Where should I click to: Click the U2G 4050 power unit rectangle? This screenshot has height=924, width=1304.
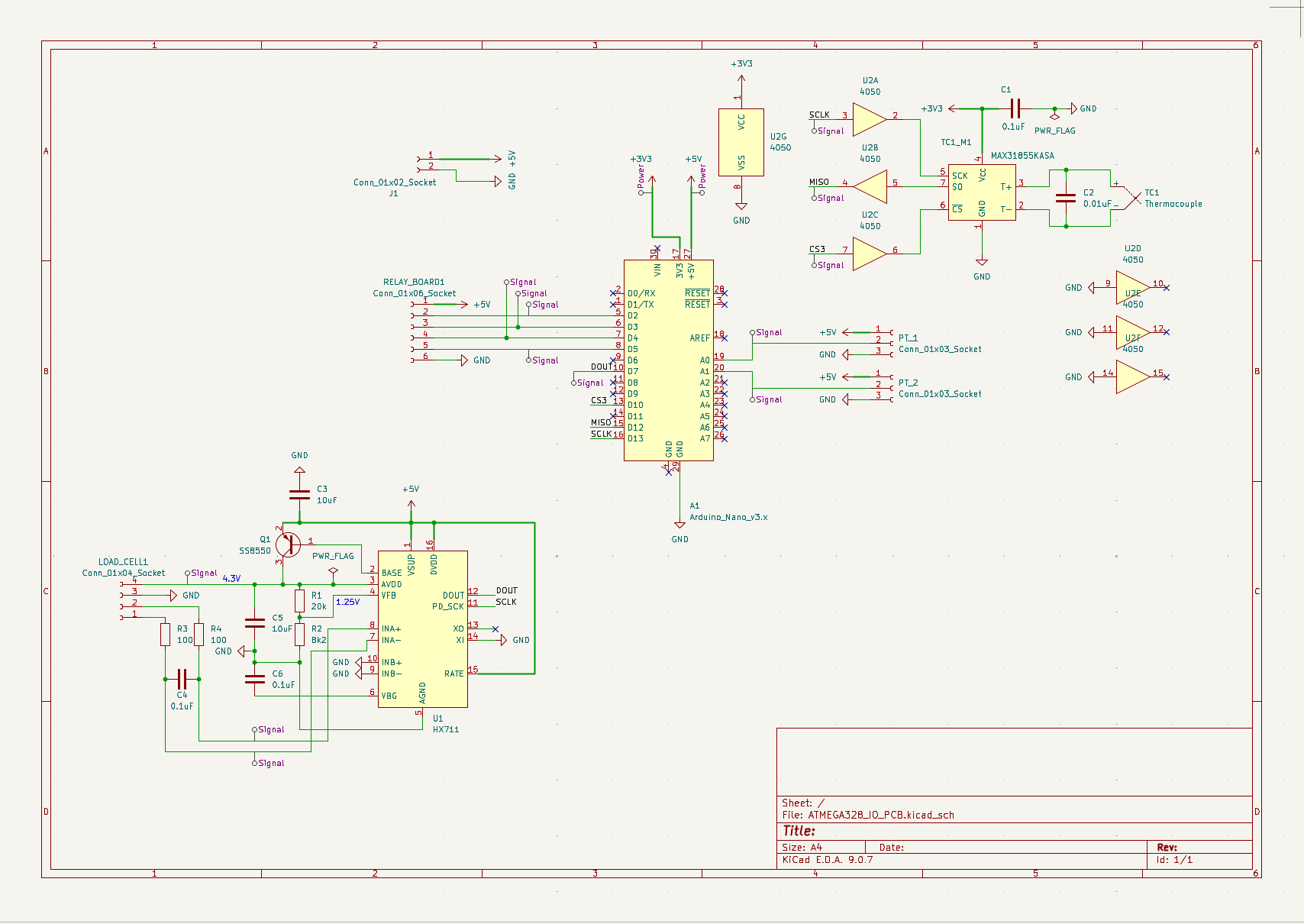[741, 142]
